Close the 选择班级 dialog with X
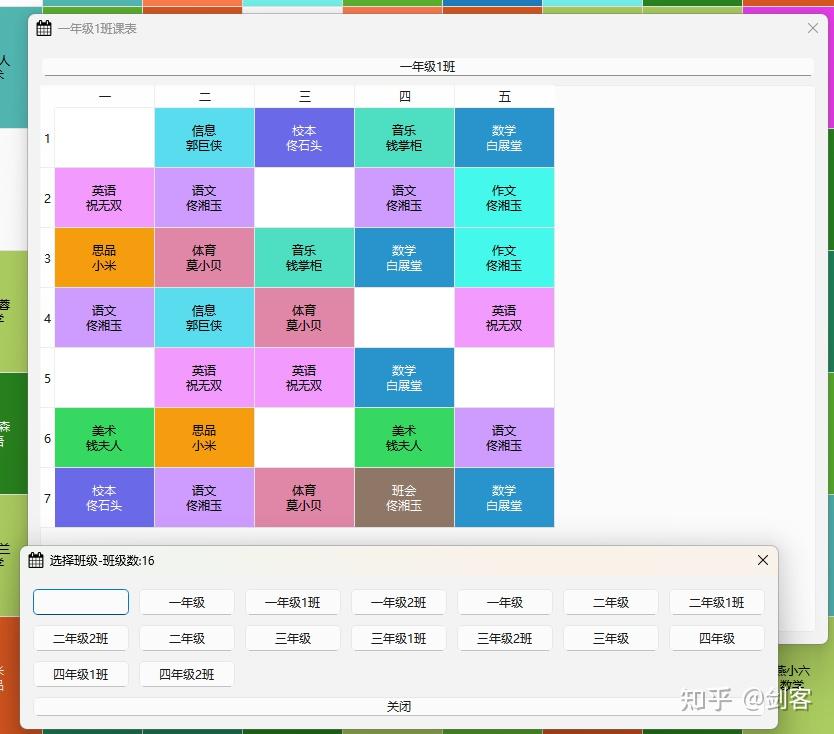Viewport: 834px width, 734px height. pyautogui.click(x=763, y=560)
